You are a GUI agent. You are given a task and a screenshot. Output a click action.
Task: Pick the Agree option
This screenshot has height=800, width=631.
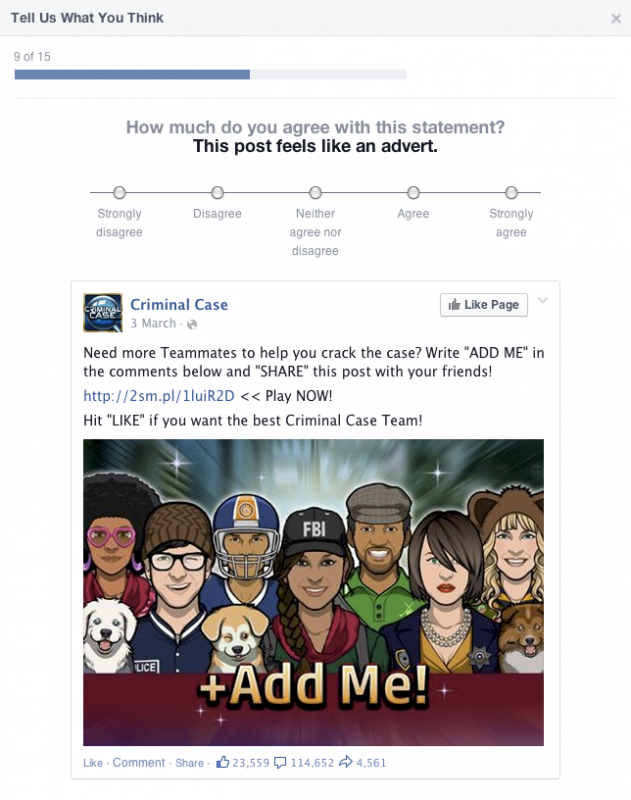pos(413,192)
